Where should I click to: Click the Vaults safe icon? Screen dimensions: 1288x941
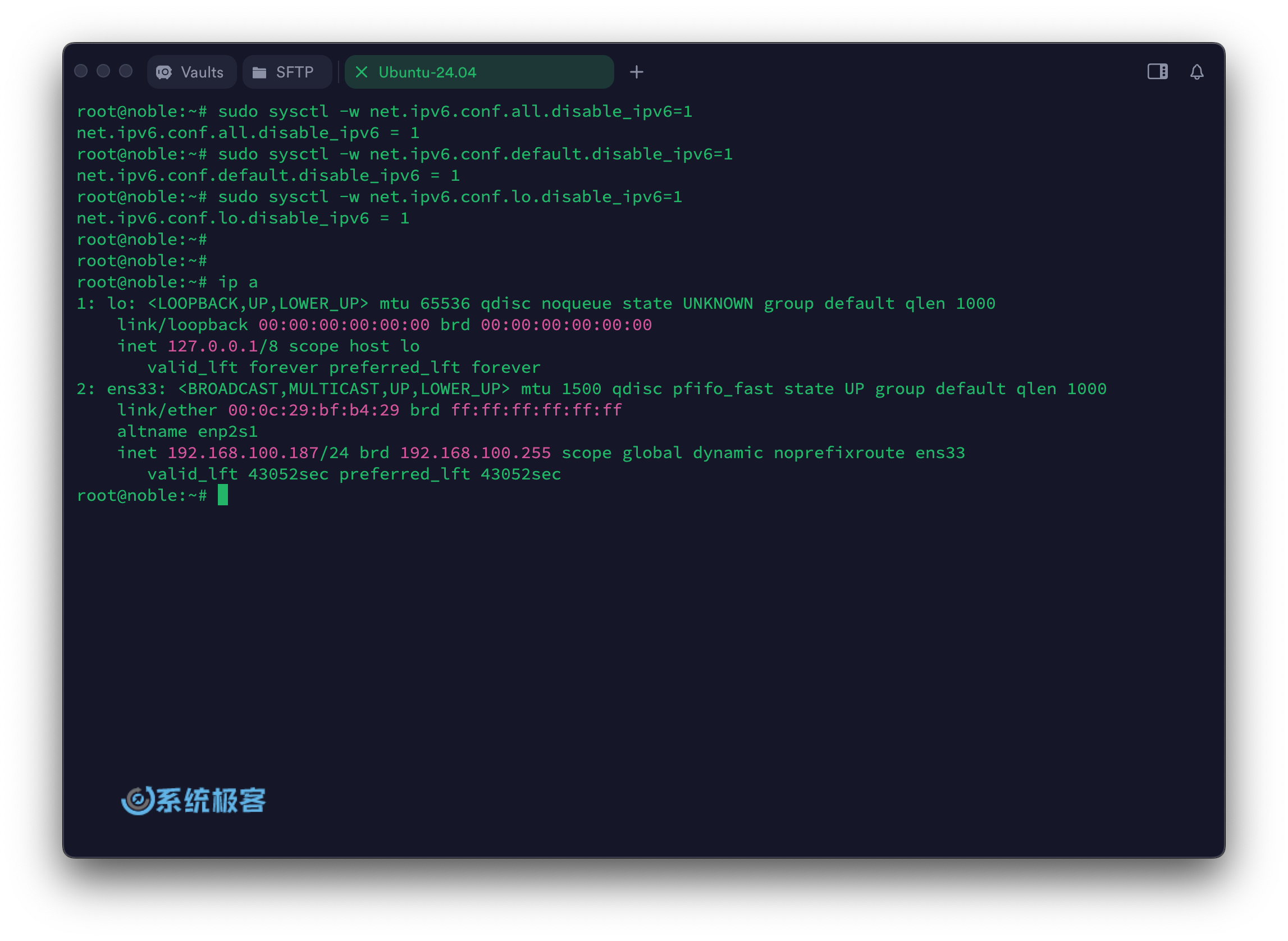click(x=164, y=72)
